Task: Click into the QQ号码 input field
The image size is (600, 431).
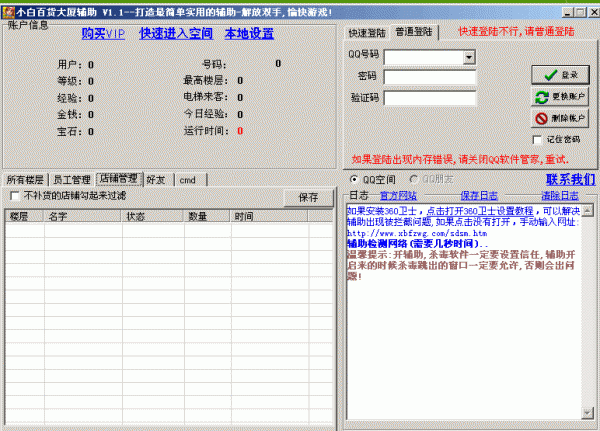Action: (424, 57)
